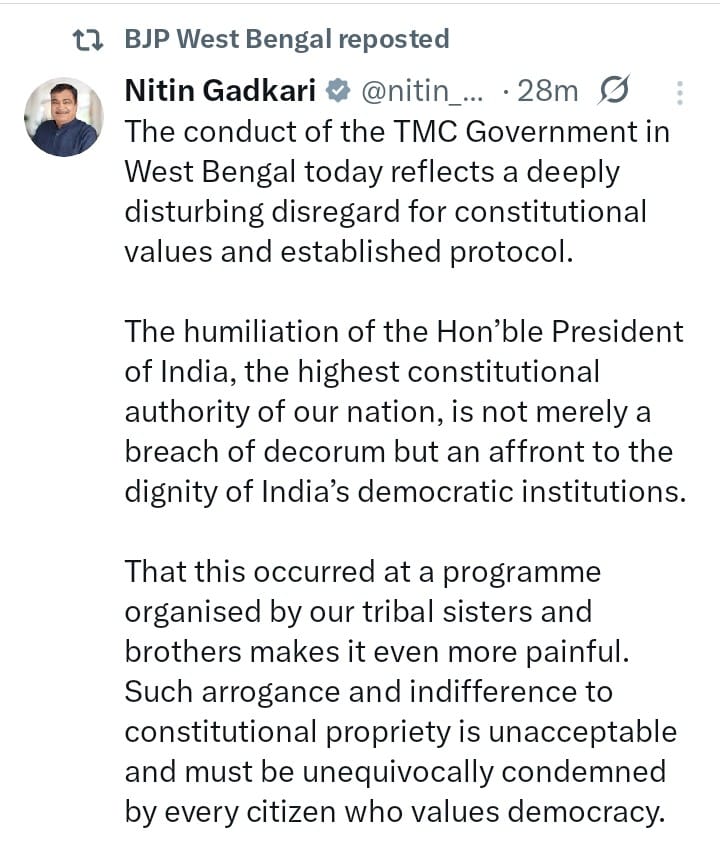Screen dimensions: 720x844
Task: Click the 28m timestamp
Action: click(548, 91)
